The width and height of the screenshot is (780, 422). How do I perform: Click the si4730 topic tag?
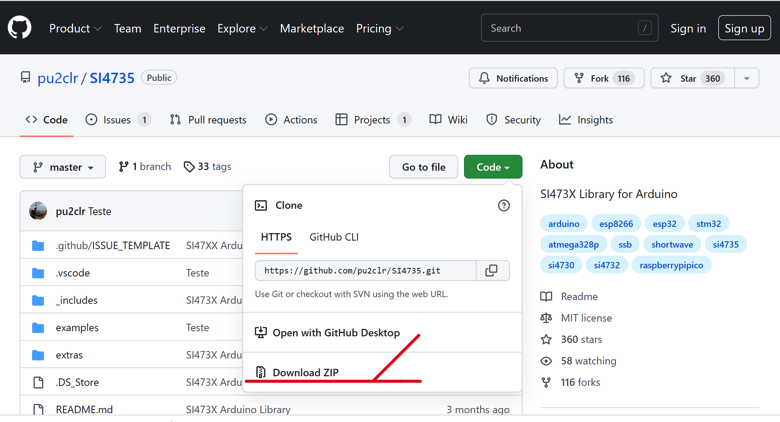561,265
